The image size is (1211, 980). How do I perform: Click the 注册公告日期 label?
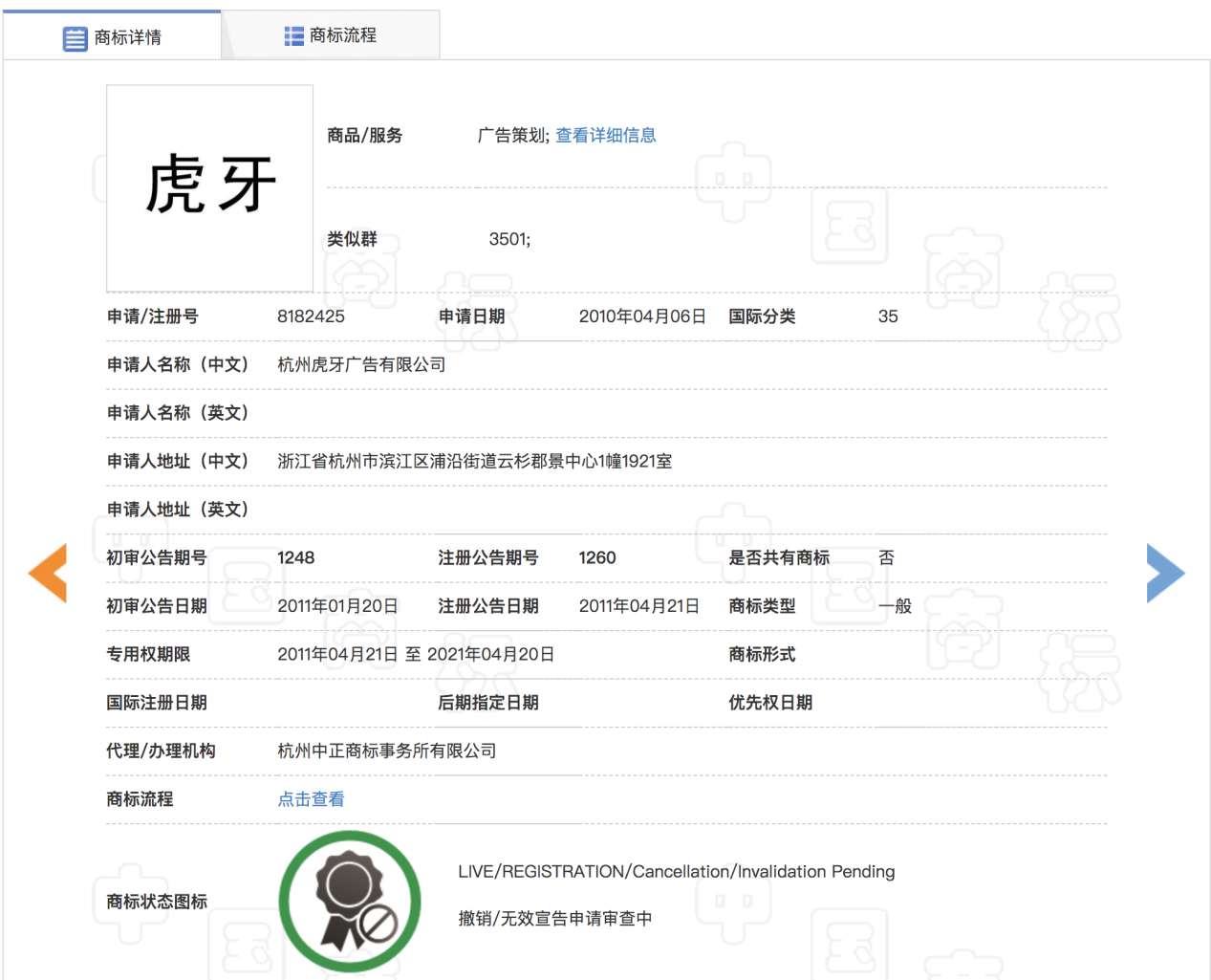(x=488, y=606)
